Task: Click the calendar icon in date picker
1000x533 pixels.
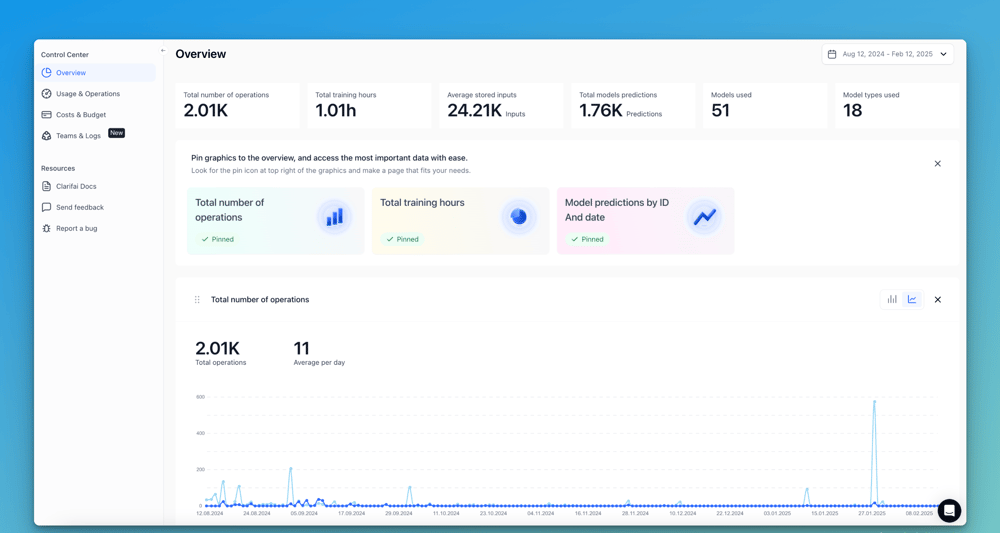Action: (x=832, y=55)
